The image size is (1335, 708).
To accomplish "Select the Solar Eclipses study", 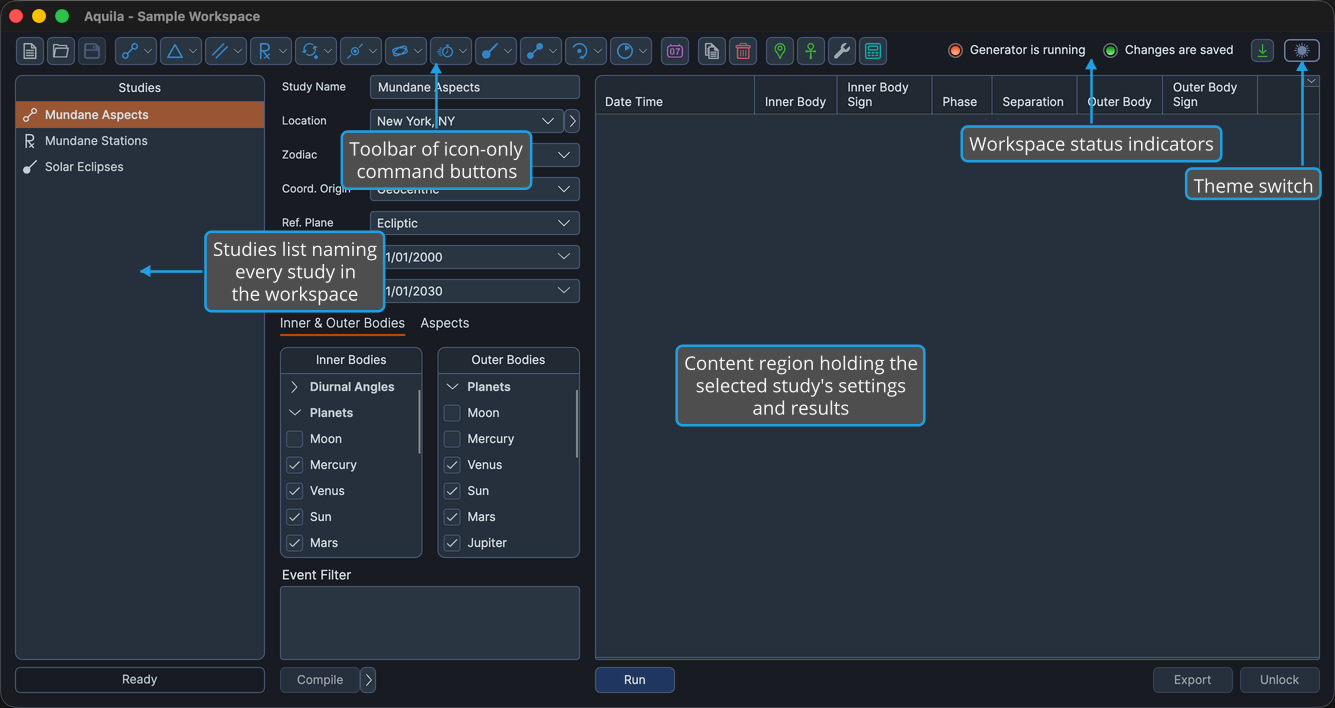I will [140, 167].
